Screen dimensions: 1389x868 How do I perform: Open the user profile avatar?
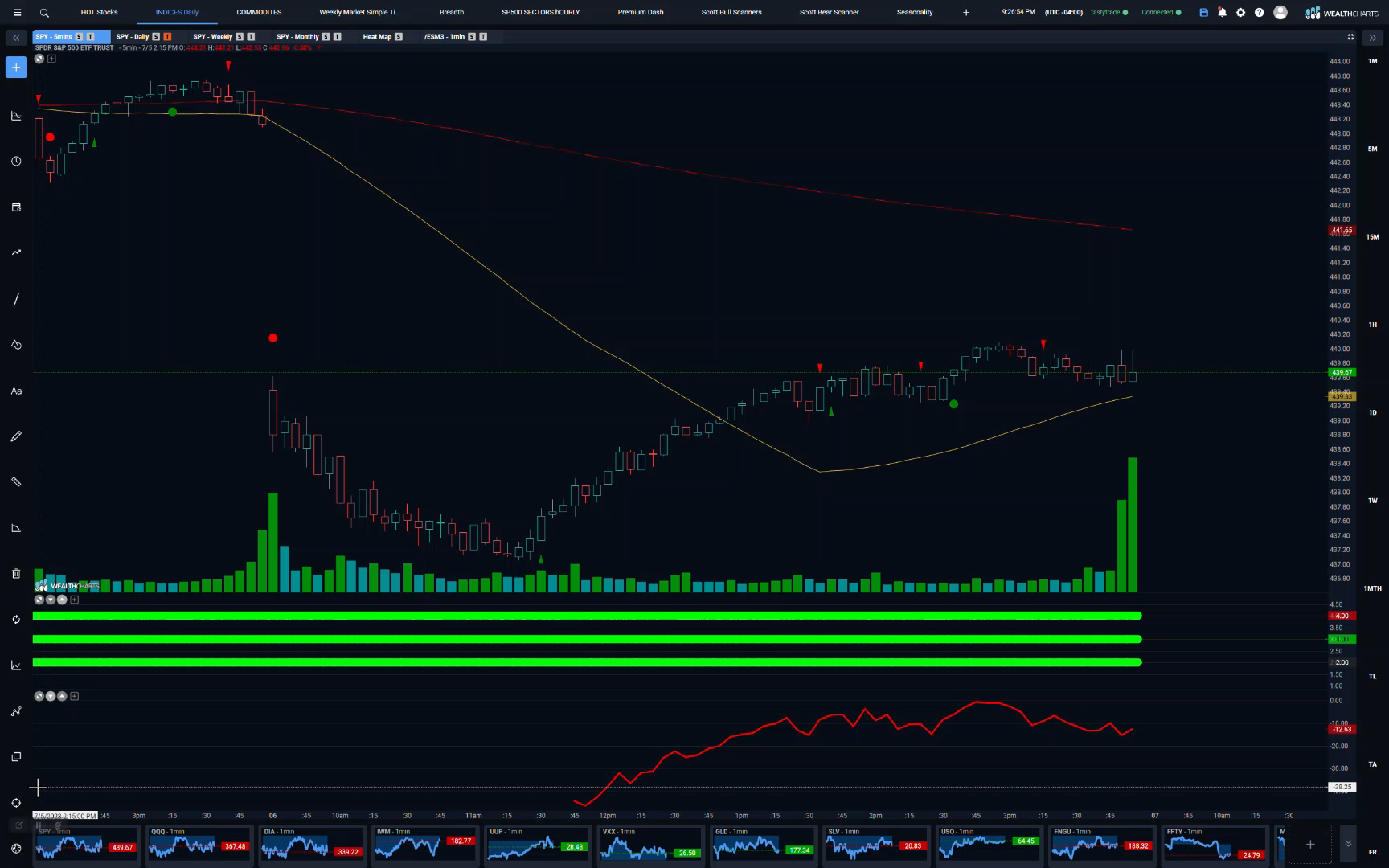(x=1280, y=12)
